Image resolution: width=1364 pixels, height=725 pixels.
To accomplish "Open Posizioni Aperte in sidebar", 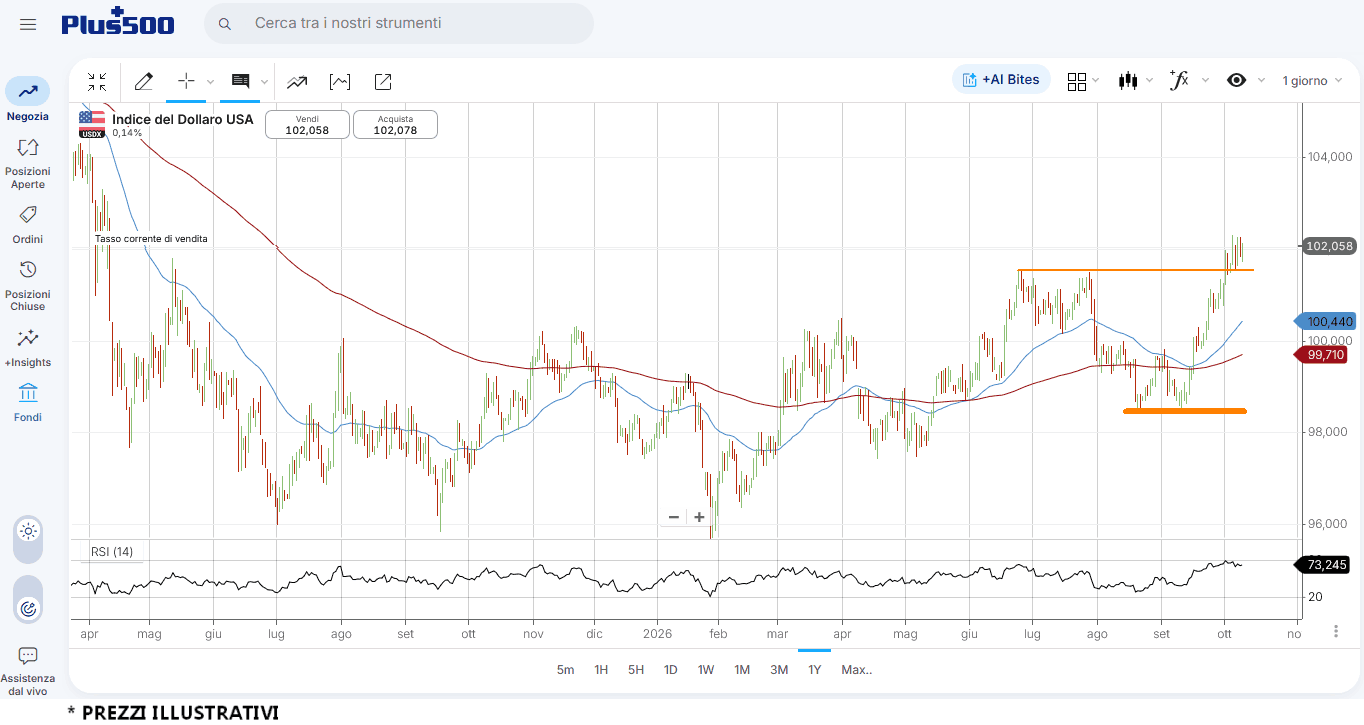I will (28, 163).
